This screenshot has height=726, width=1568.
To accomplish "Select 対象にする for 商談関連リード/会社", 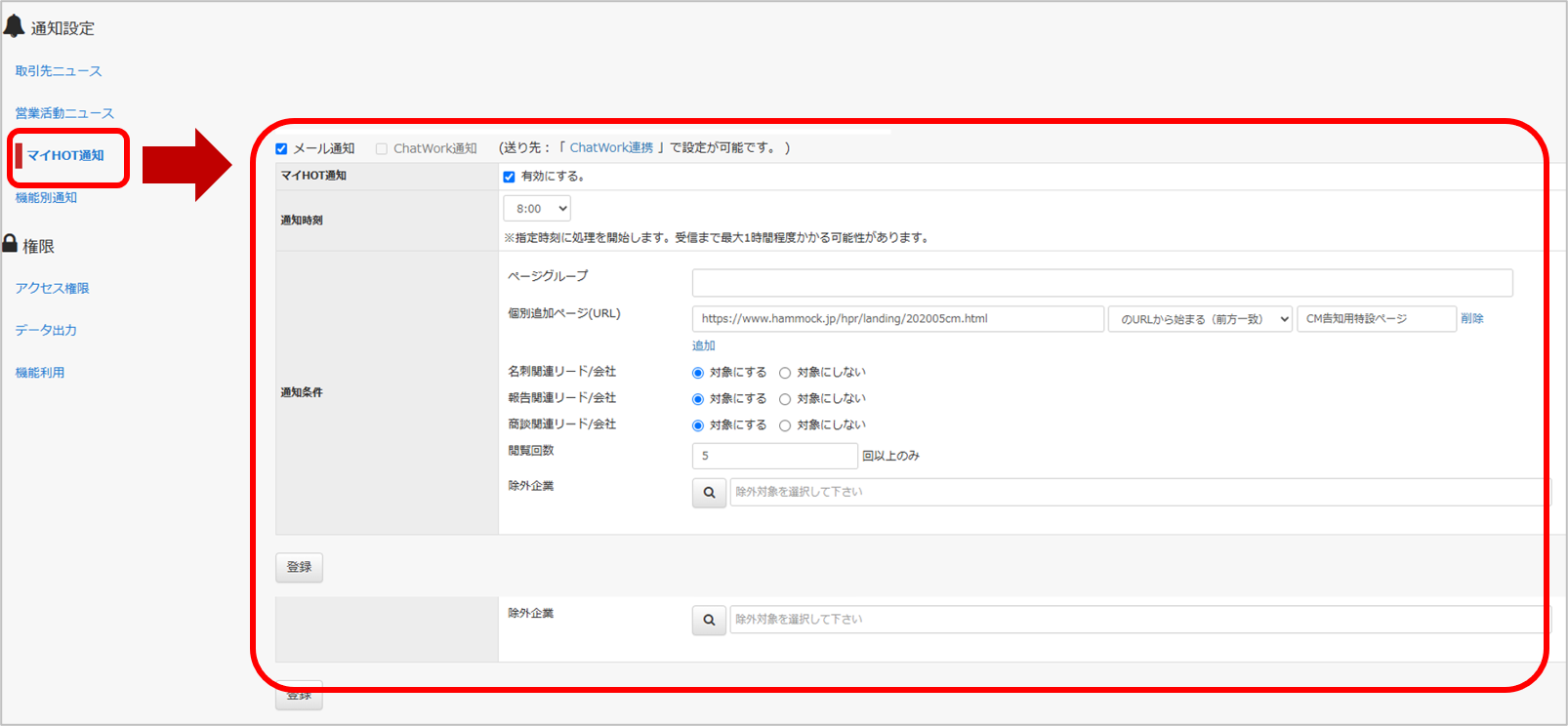I will pyautogui.click(x=698, y=425).
